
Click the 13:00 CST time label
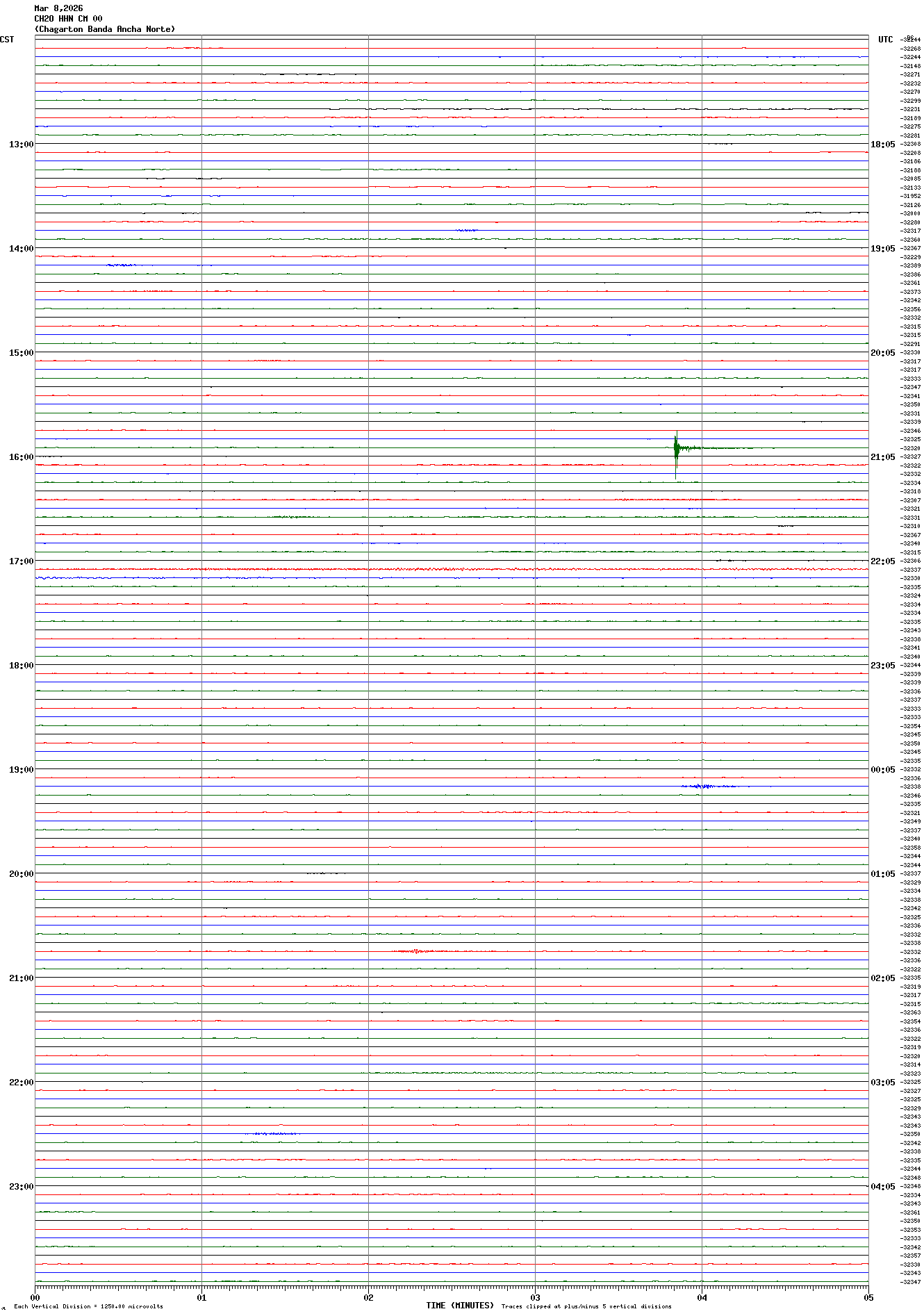pyautogui.click(x=21, y=145)
